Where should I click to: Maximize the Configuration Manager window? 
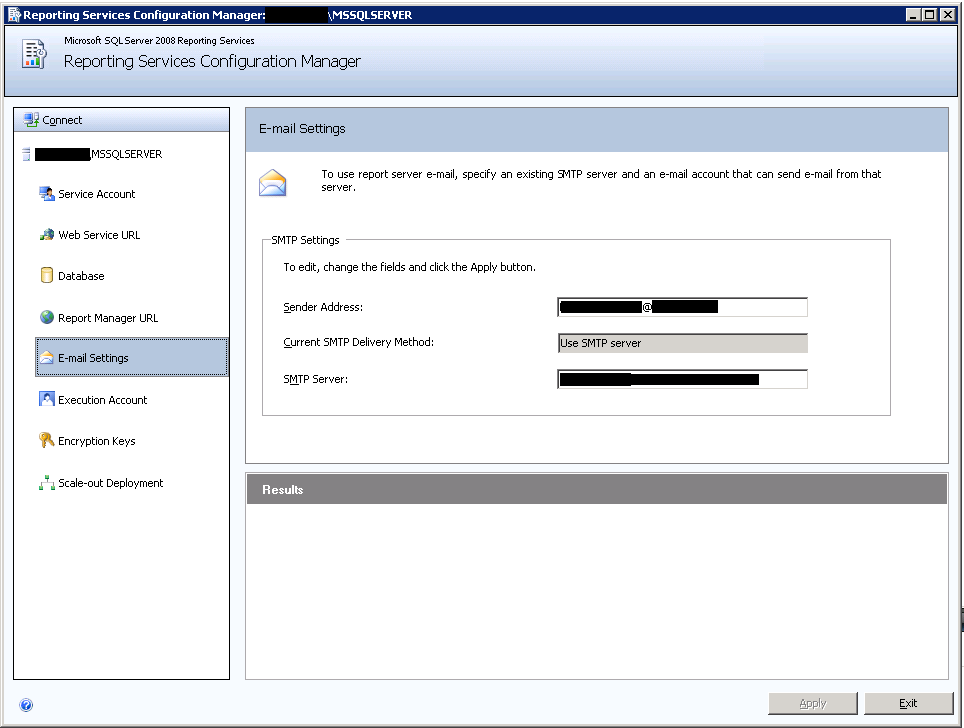930,15
